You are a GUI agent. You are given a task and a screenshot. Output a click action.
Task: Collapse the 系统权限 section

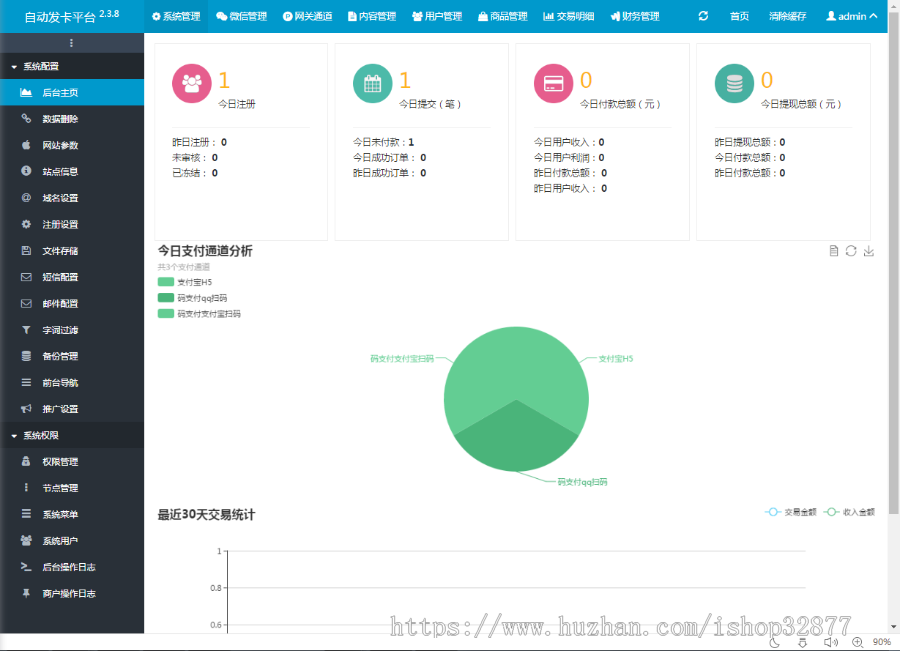[x=40, y=435]
